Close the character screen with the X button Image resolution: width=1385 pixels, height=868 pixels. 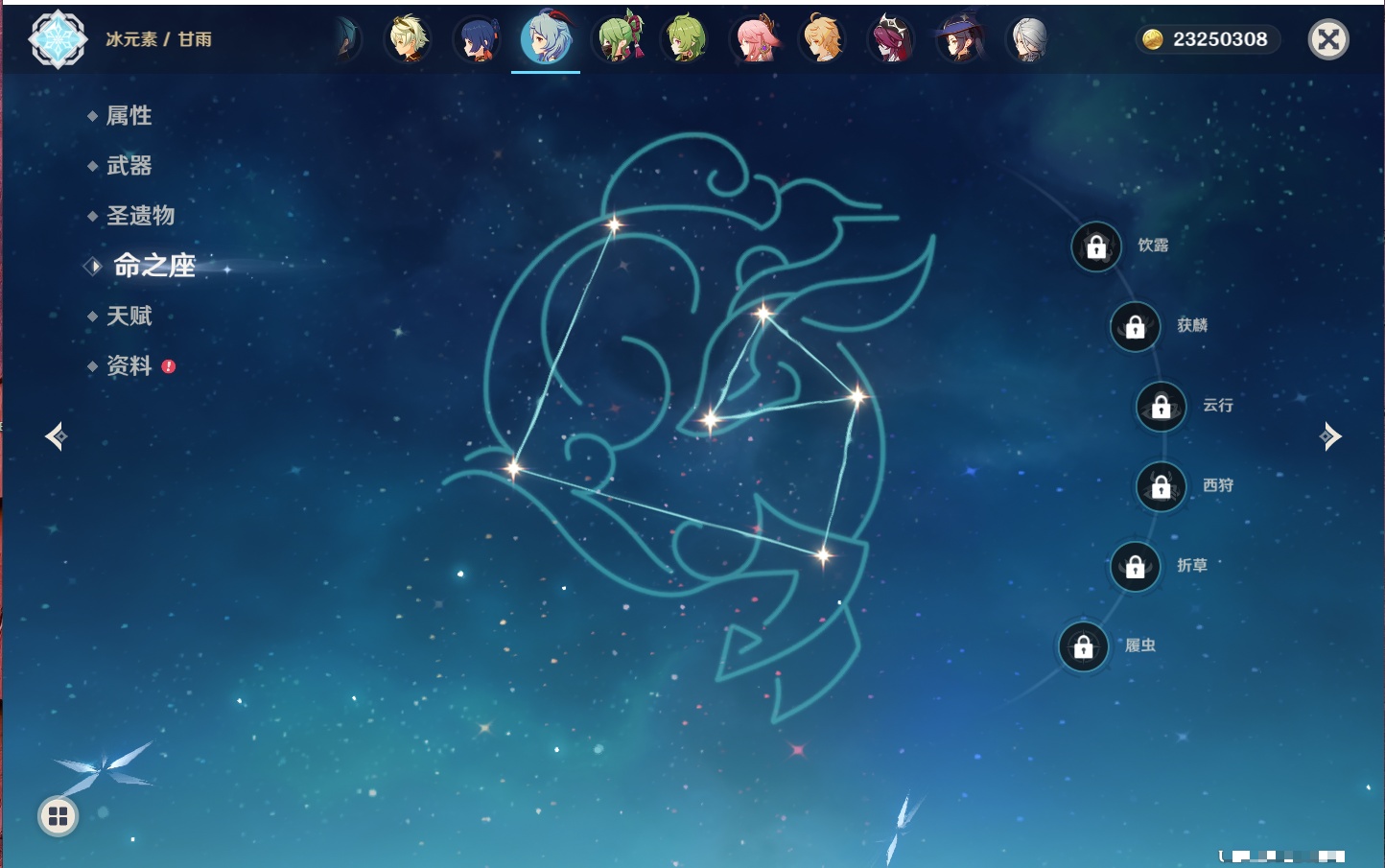(x=1328, y=39)
